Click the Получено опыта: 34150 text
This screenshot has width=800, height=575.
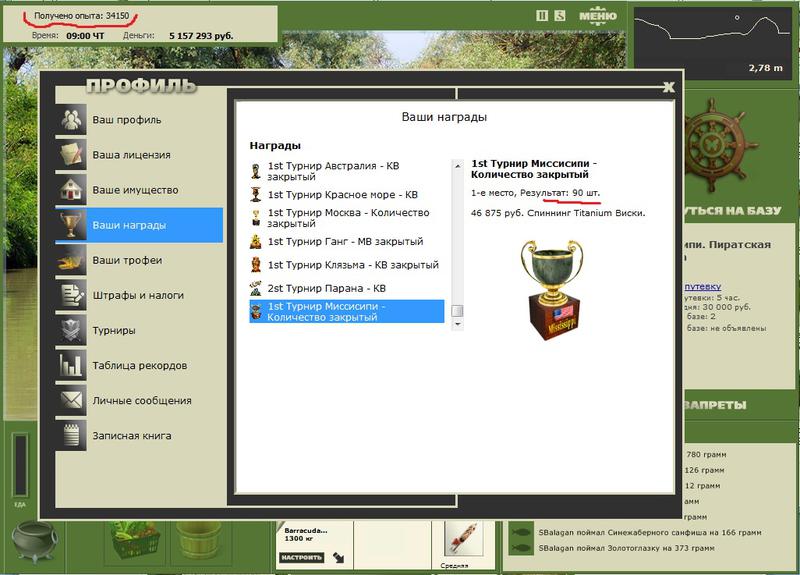[x=82, y=16]
